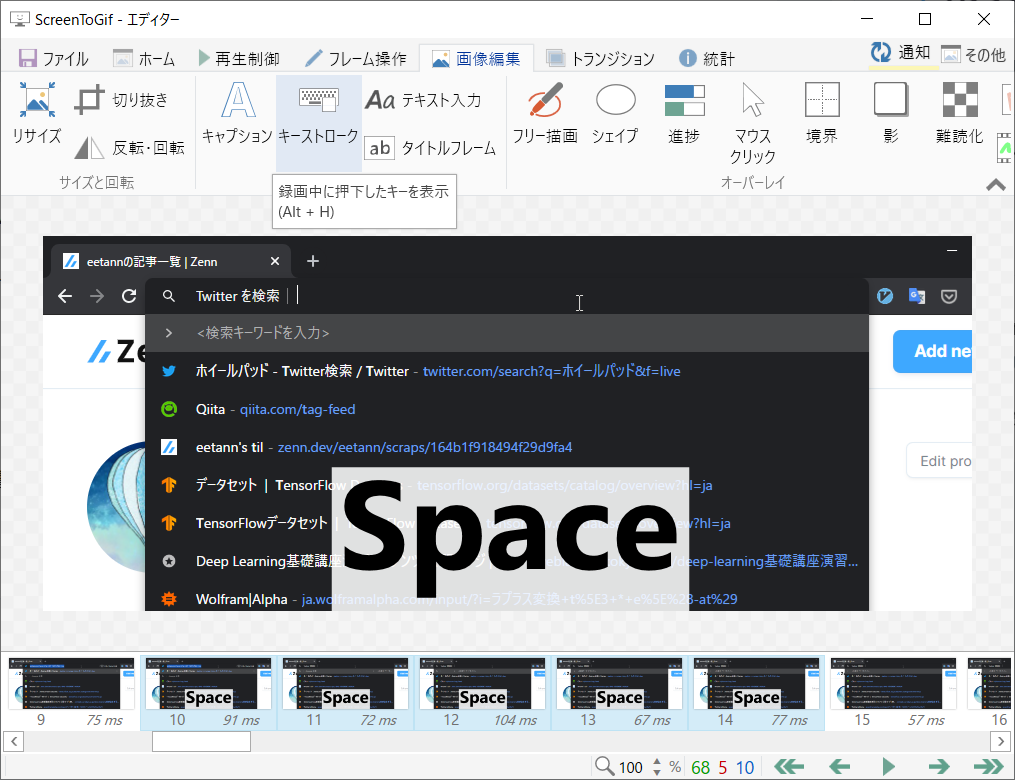Increase zoom with the stepper up arrow
The height and width of the screenshot is (780, 1015).
click(x=657, y=762)
